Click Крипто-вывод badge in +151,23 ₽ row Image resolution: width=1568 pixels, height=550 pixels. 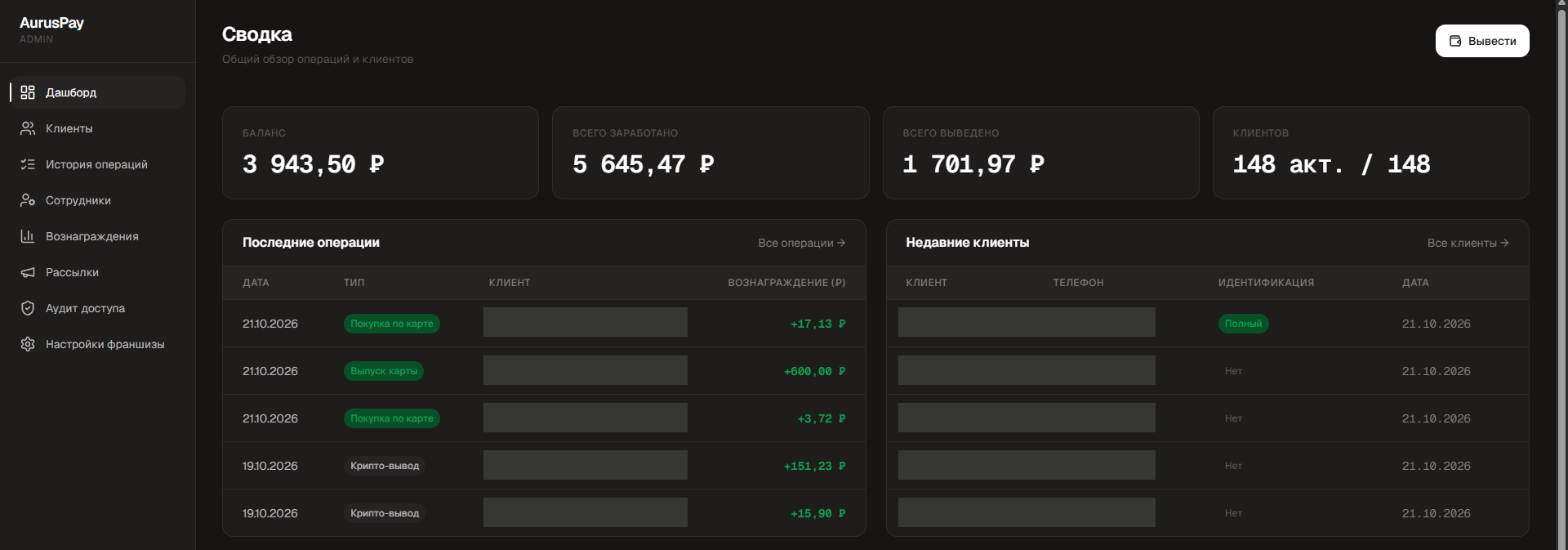click(385, 466)
